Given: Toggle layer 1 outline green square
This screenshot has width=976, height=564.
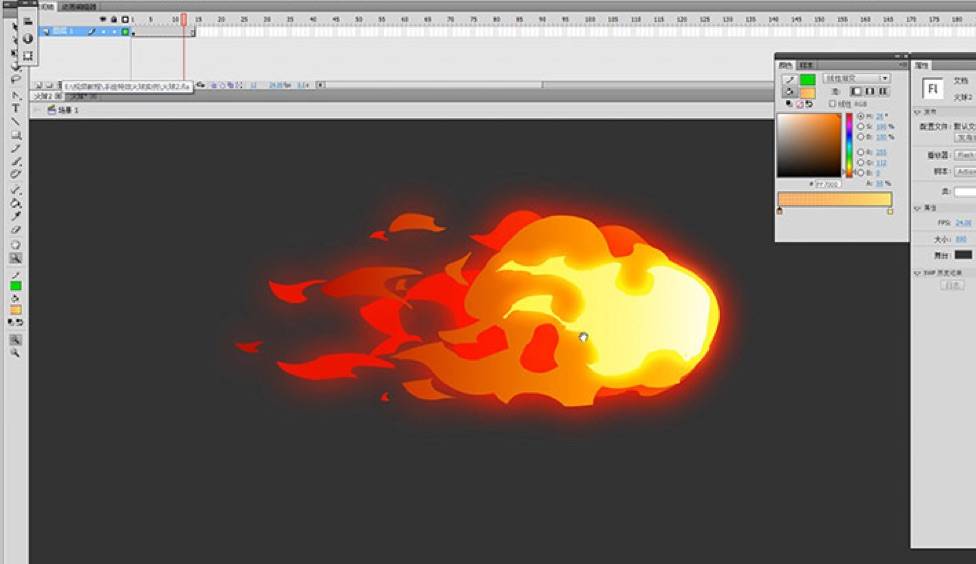Looking at the screenshot, I should (125, 31).
